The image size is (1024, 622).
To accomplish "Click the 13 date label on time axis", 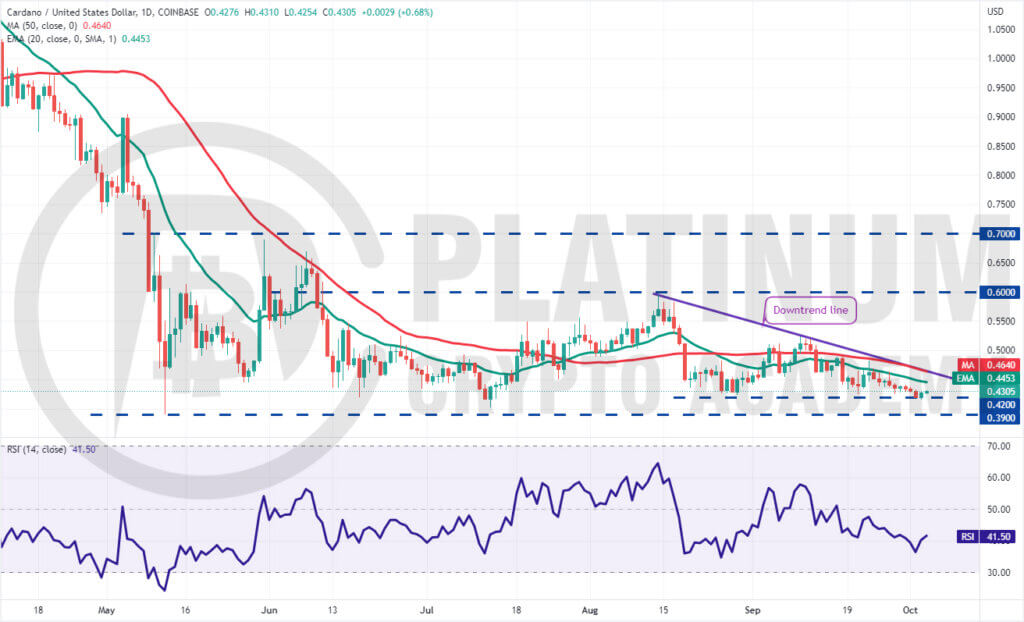I will (x=332, y=610).
